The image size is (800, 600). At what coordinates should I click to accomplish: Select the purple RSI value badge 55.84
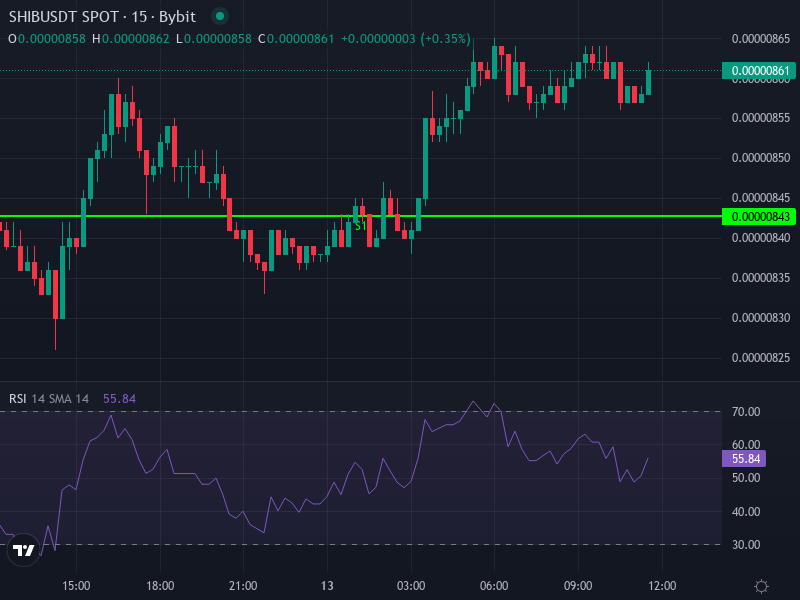tap(745, 457)
